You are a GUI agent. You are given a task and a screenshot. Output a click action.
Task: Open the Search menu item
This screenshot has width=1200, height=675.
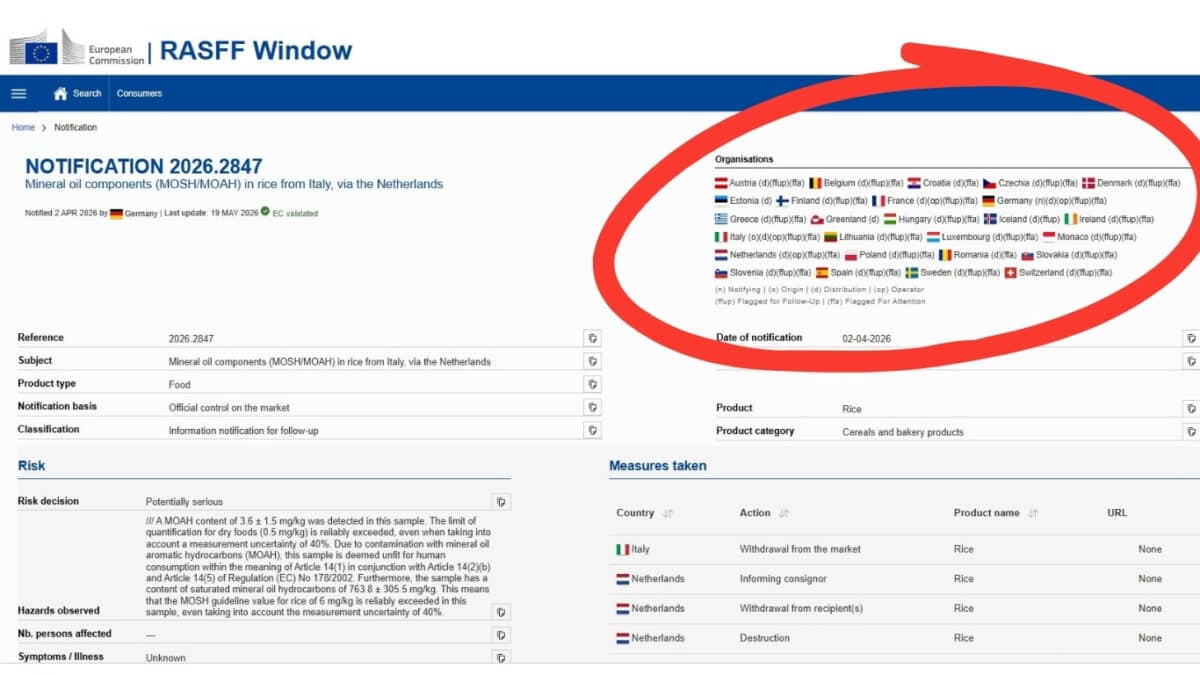click(x=87, y=93)
